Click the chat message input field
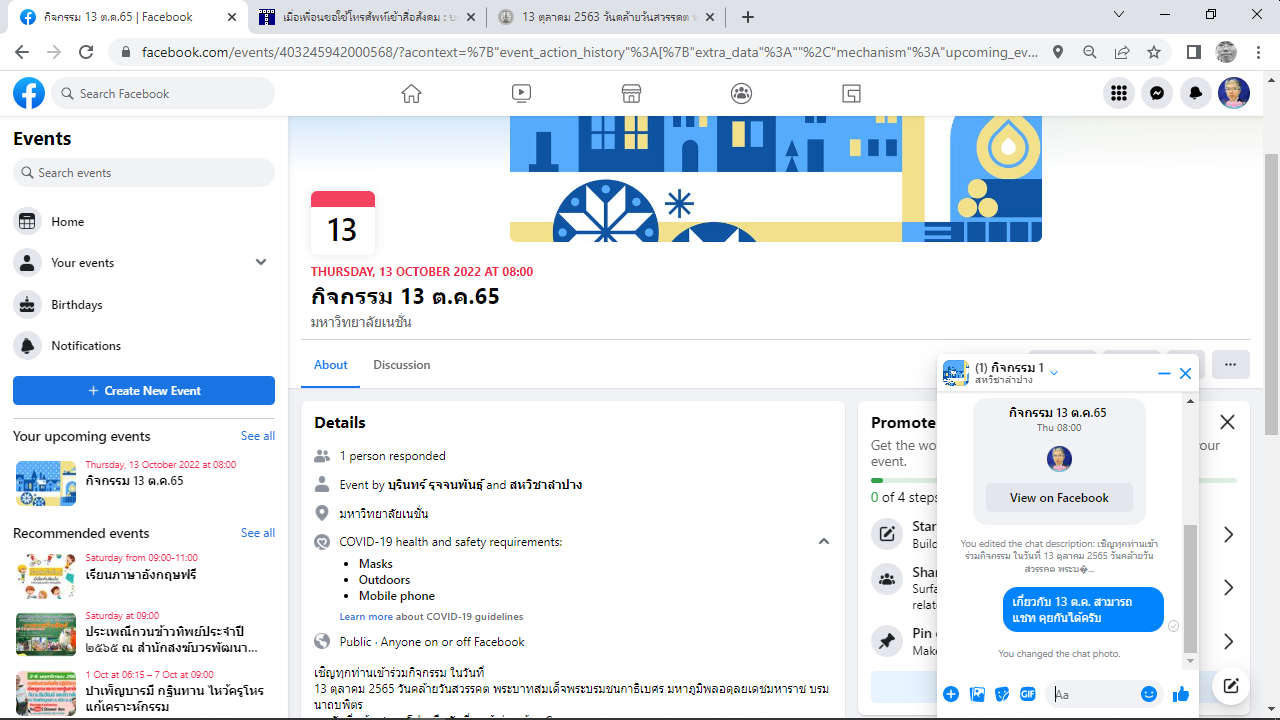Image resolution: width=1280 pixels, height=720 pixels. (1095, 694)
